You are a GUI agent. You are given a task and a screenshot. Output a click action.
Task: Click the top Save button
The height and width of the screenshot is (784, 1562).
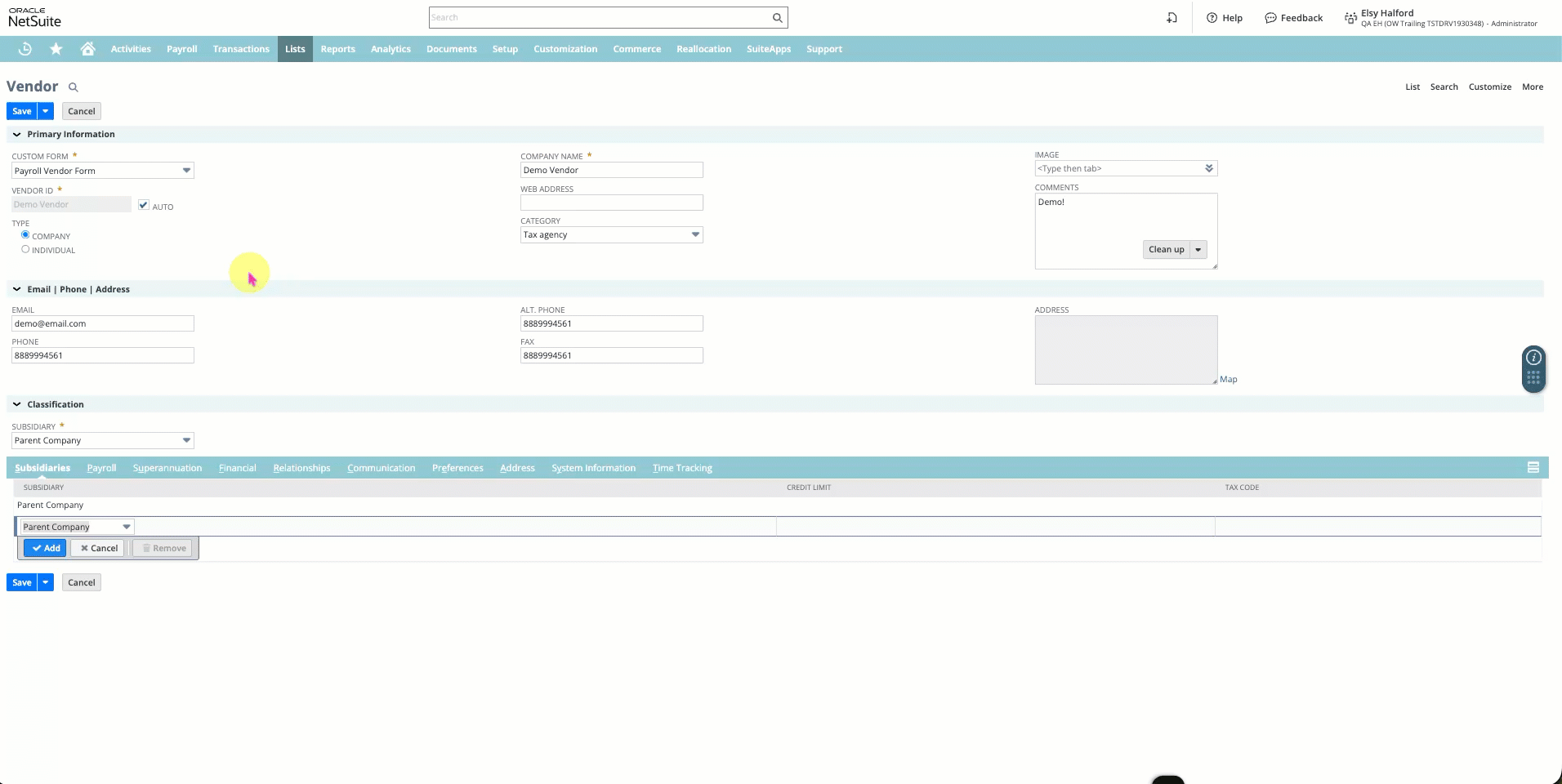coord(22,111)
